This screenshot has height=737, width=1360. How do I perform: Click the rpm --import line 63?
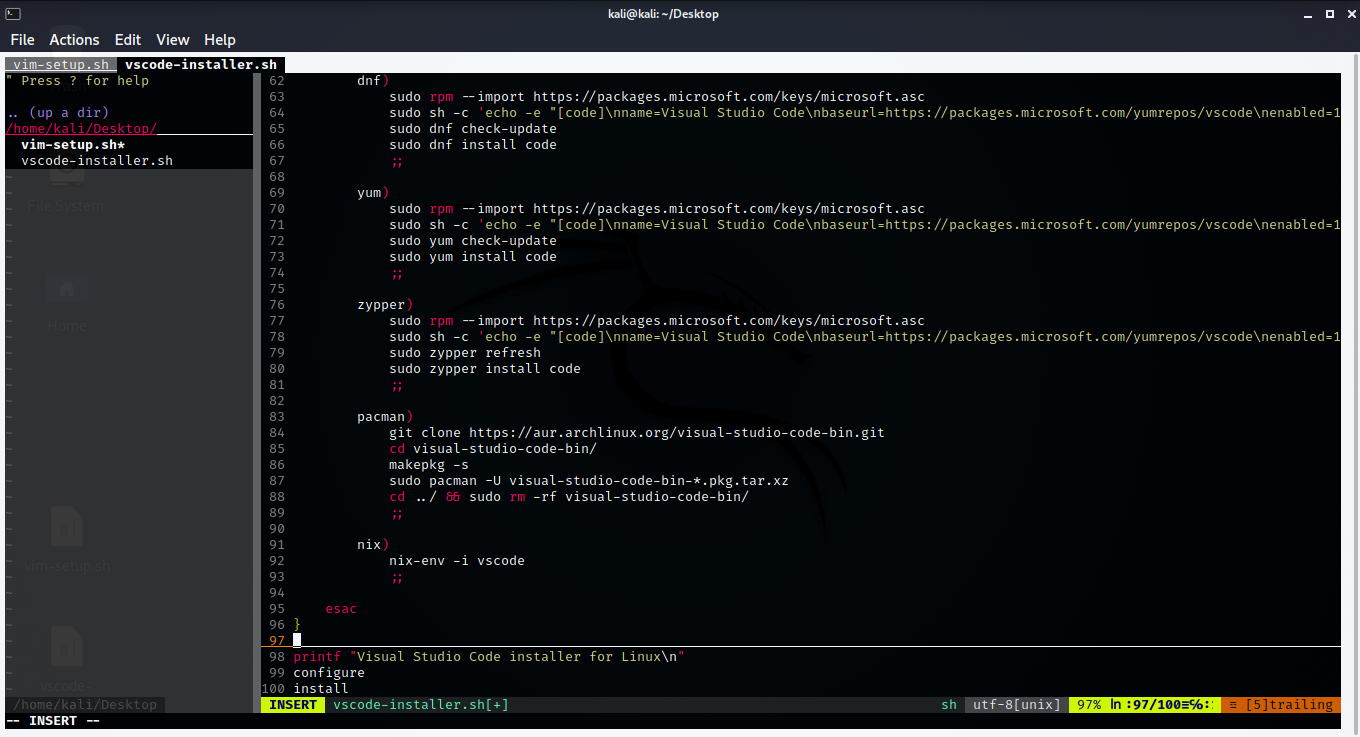pos(657,97)
